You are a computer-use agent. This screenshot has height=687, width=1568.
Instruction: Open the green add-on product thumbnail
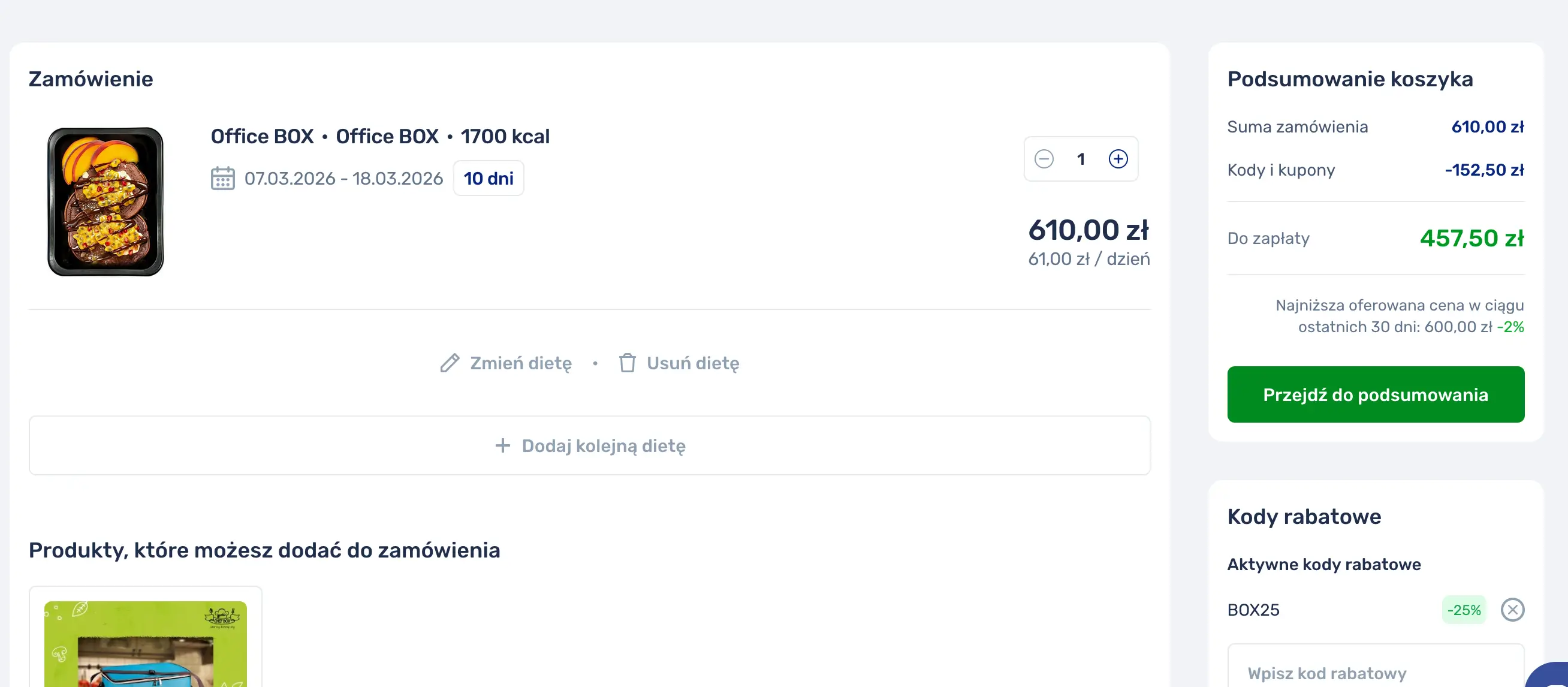[146, 644]
